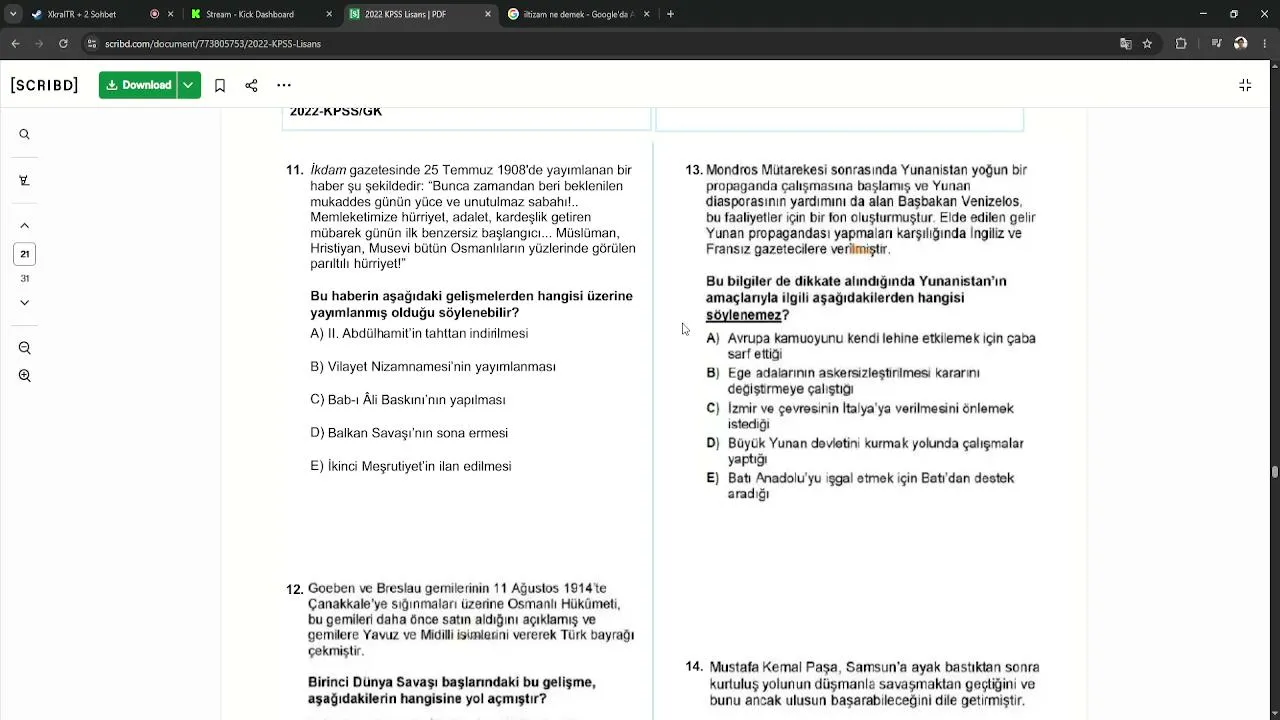Open a new browser tab
1280x720 pixels.
click(670, 14)
